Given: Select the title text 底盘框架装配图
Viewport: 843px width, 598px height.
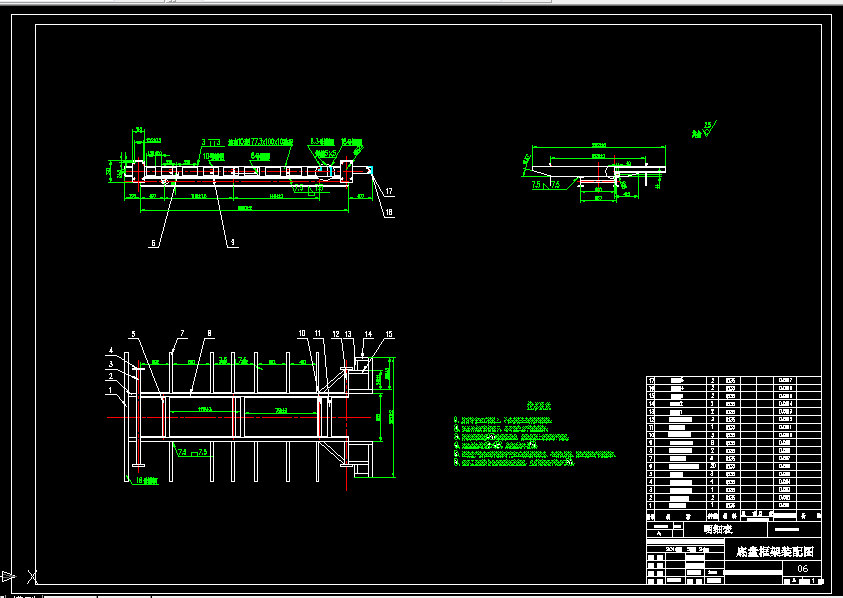Looking at the screenshot, I should click(x=775, y=551).
